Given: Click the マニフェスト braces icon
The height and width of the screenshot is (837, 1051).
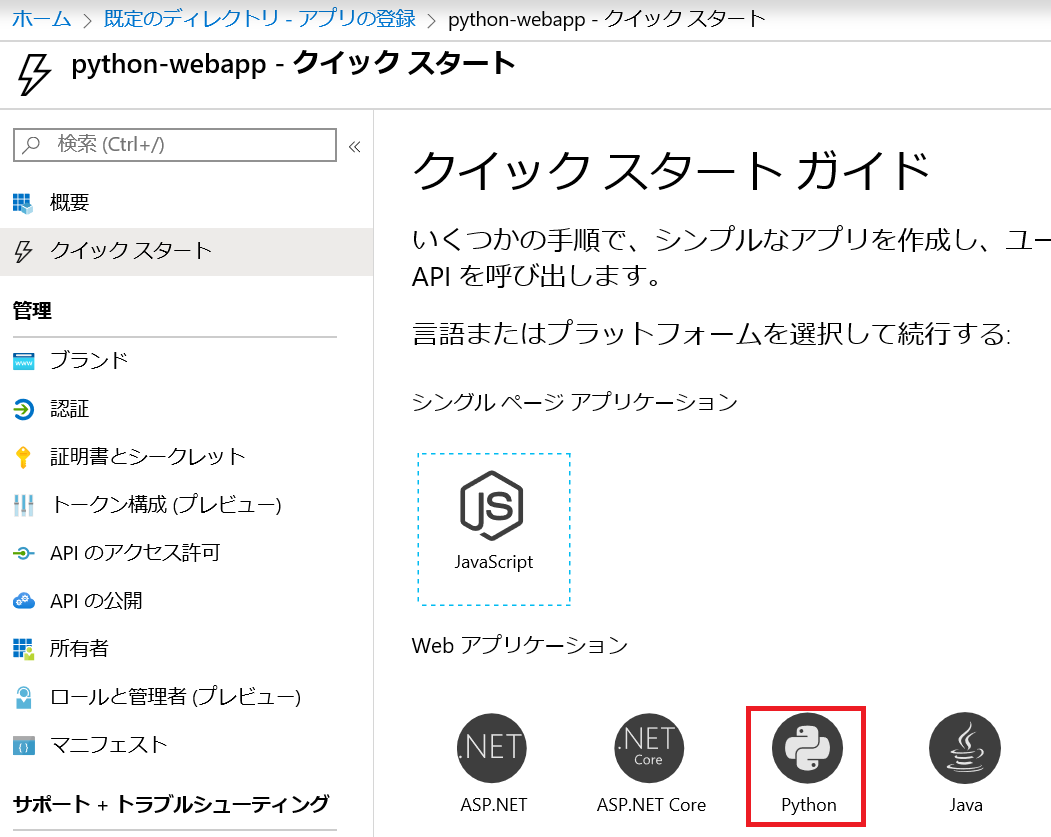Looking at the screenshot, I should [x=23, y=745].
